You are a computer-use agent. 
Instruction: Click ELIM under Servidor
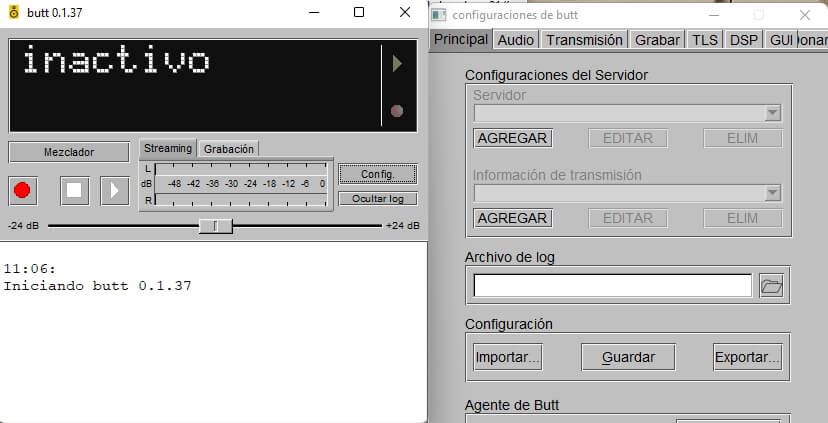click(742, 138)
